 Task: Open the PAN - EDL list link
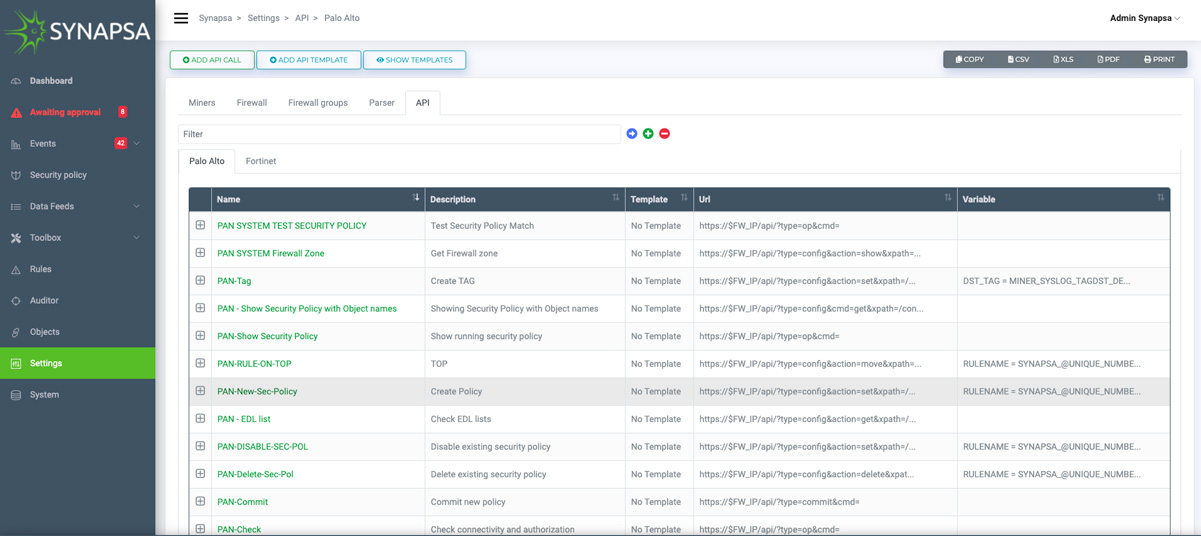tap(243, 419)
